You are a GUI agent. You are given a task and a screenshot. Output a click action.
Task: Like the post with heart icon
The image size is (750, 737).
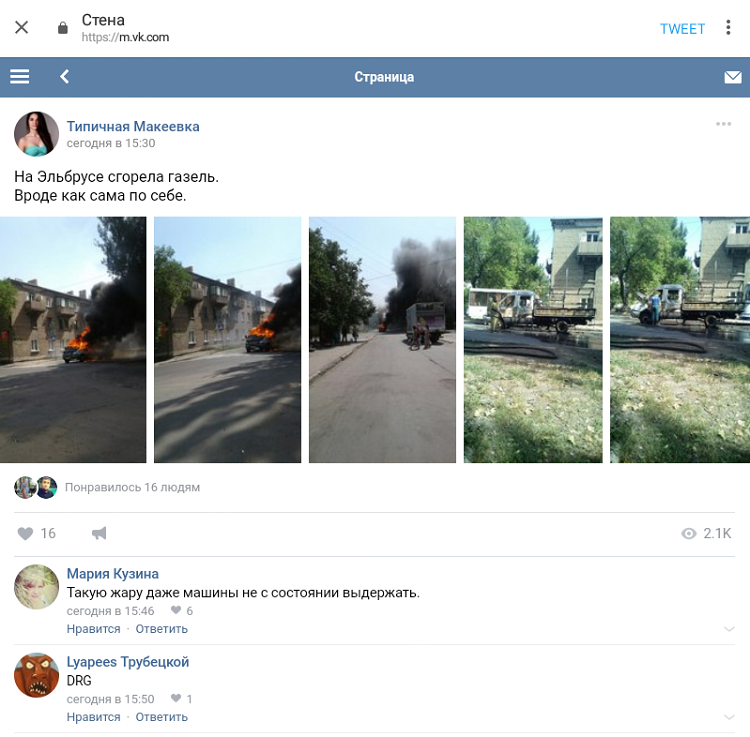[x=26, y=534]
